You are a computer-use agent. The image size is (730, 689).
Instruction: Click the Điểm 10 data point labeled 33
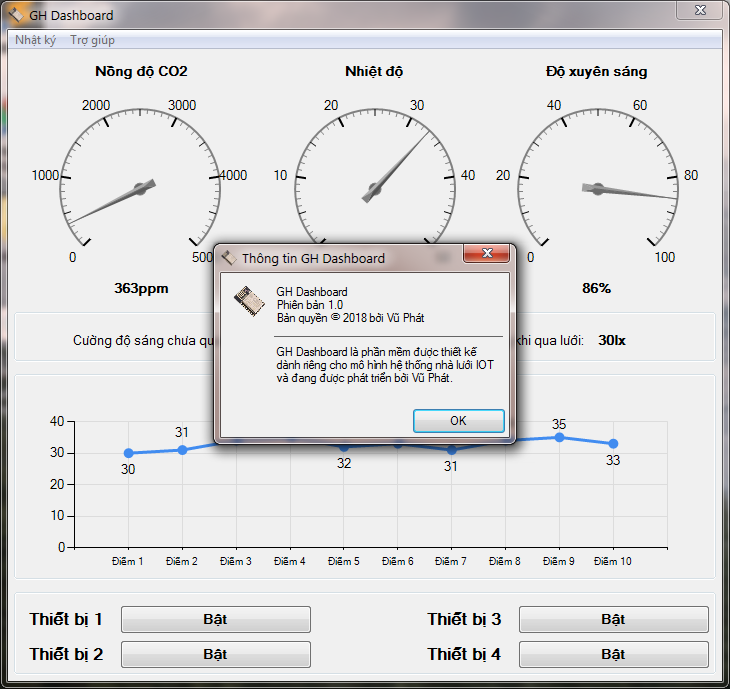pos(613,444)
